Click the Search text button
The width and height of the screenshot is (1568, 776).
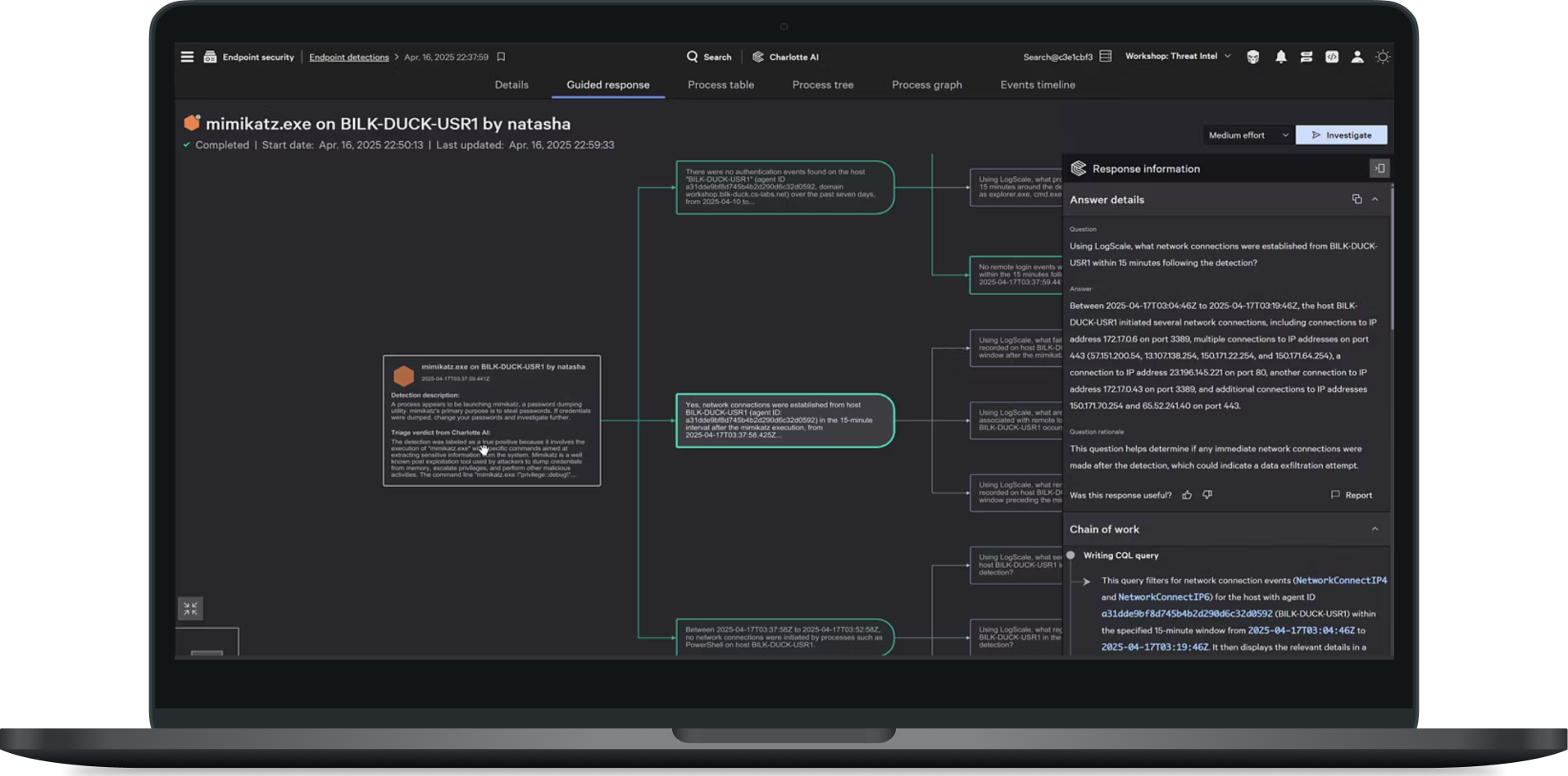[717, 57]
